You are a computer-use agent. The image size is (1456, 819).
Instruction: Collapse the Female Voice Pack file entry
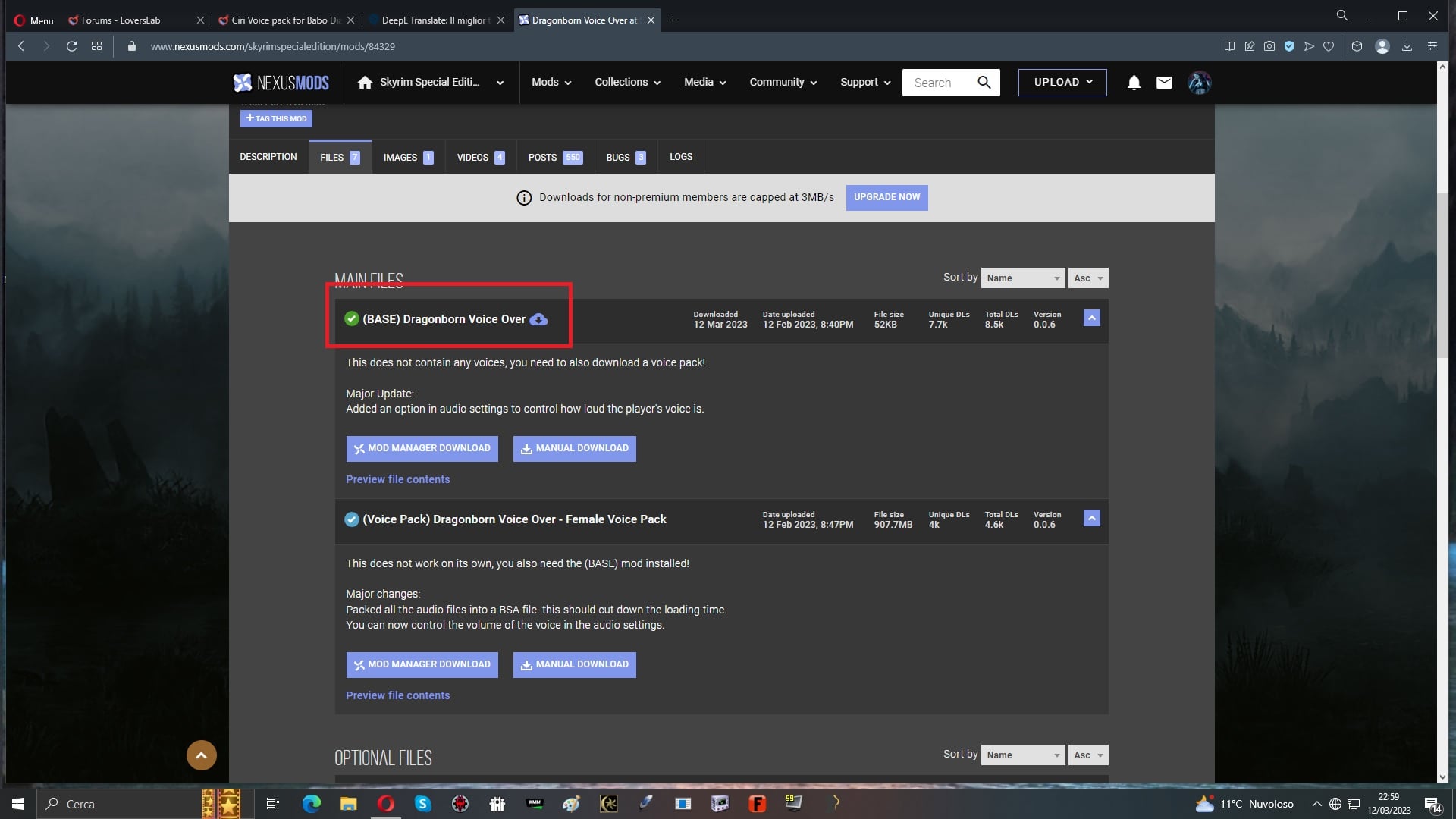[1092, 519]
